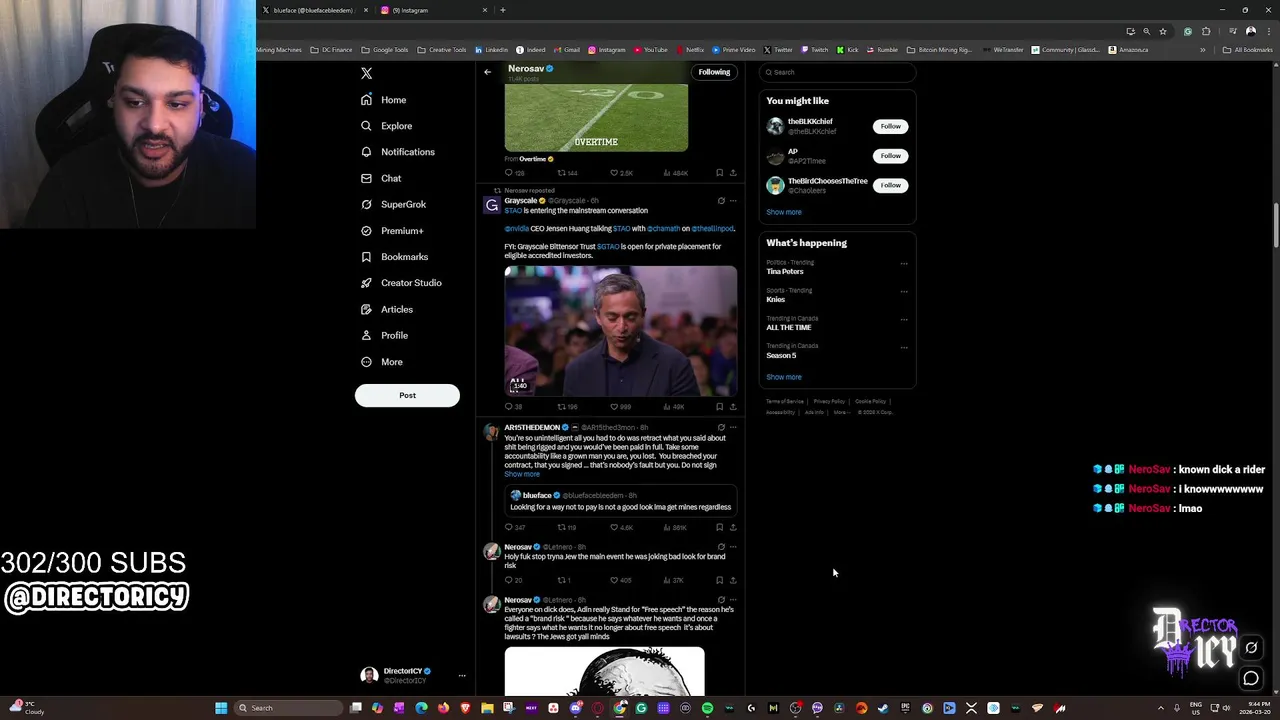Open the Kick bookmark
Image resolution: width=1280 pixels, height=720 pixels.
pyautogui.click(x=847, y=50)
